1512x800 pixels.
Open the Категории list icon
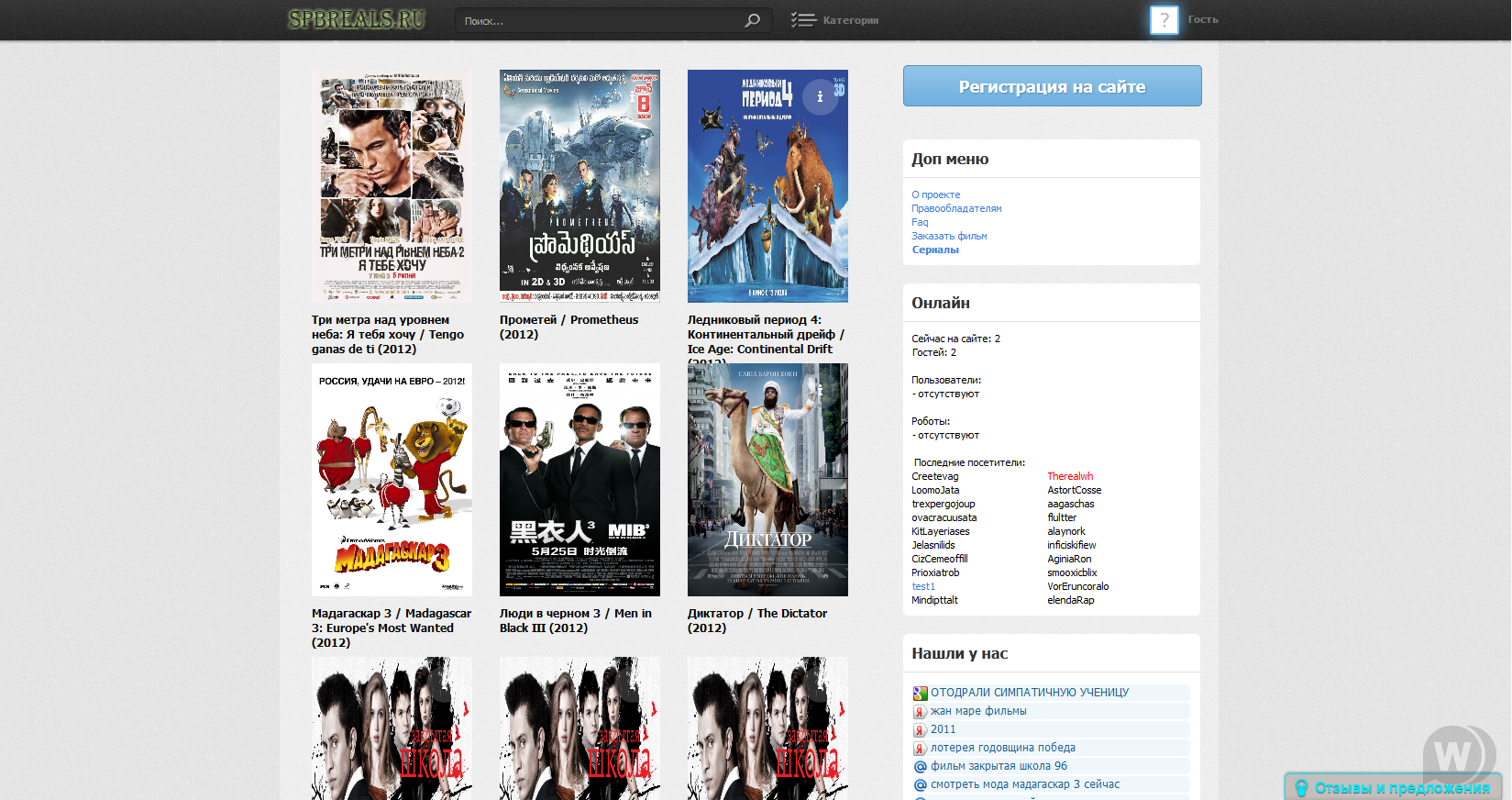pos(803,20)
